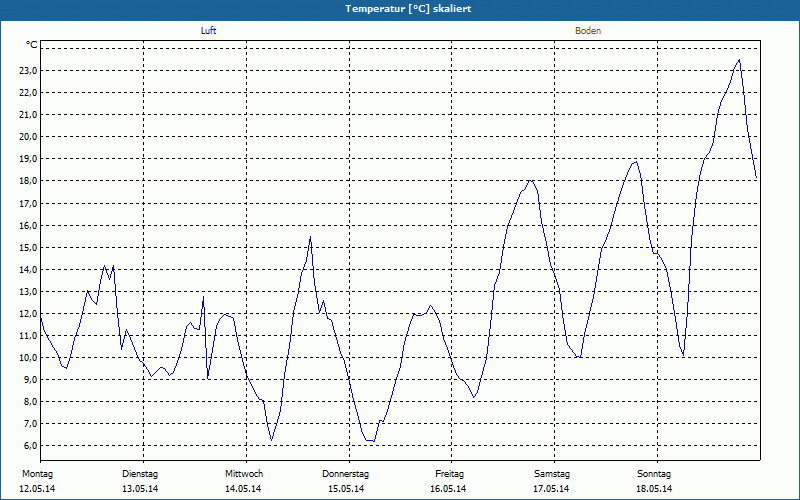Click the '6,0' axis value
800x500 pixels.
30,445
